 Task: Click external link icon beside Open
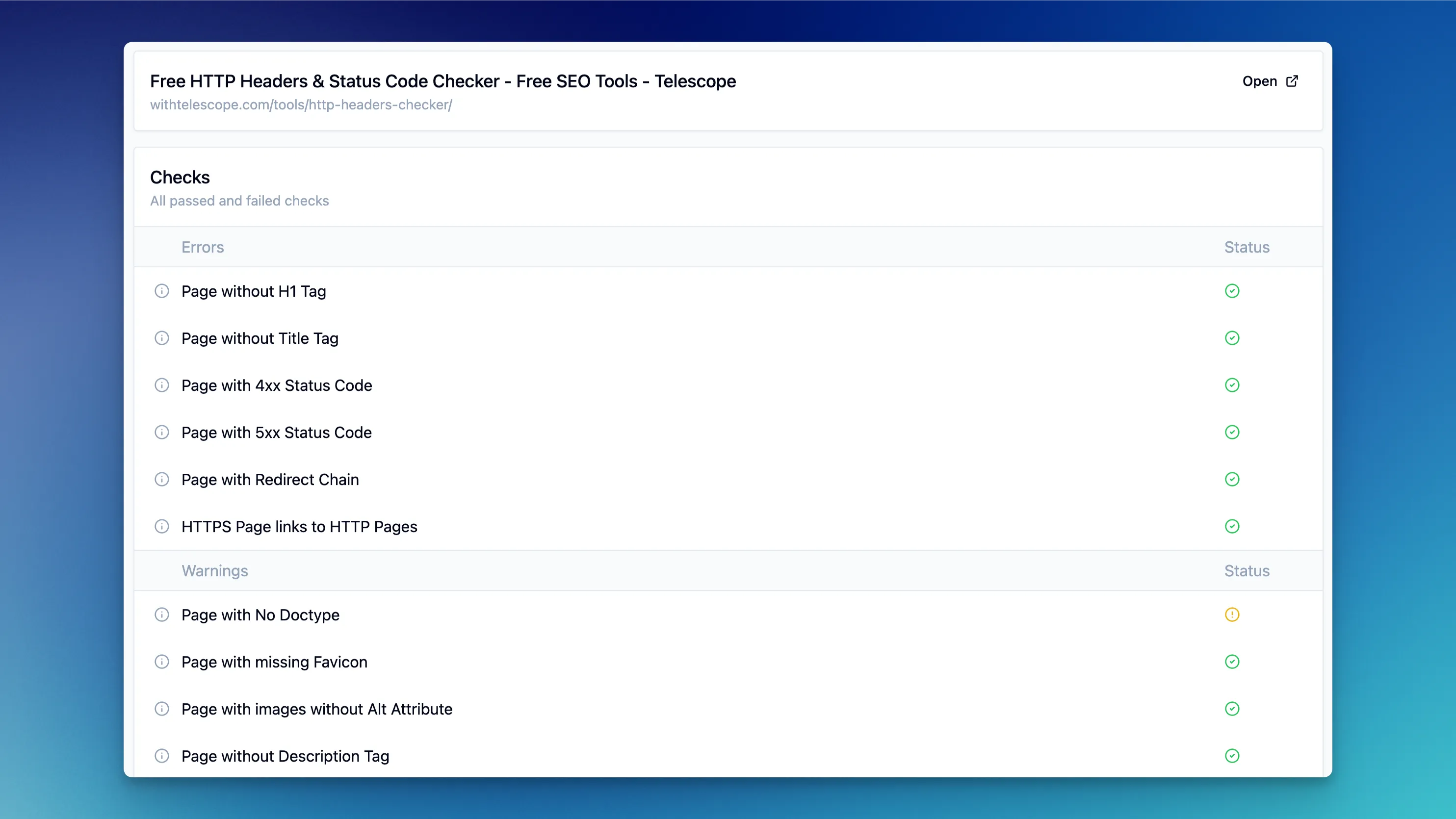pos(1292,81)
